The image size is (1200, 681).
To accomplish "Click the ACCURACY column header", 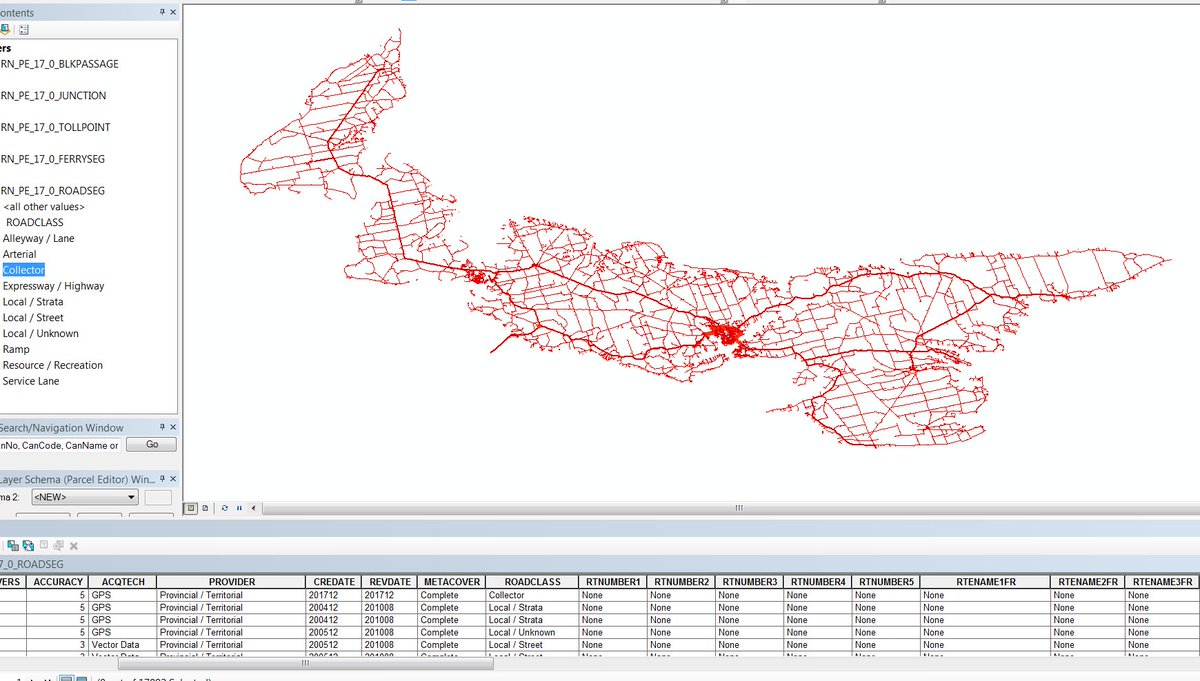I will point(57,582).
